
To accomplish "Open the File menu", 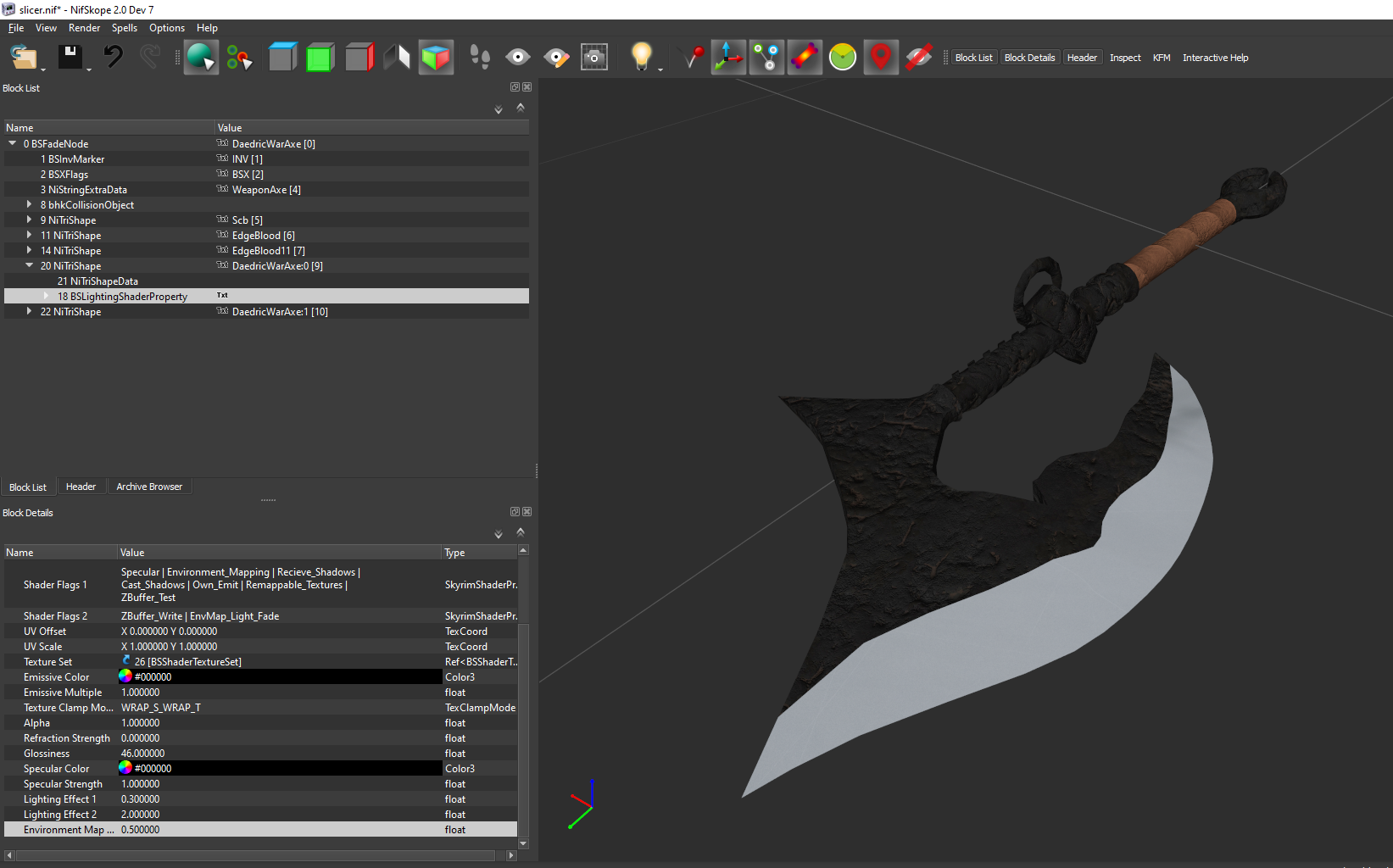I will (16, 28).
